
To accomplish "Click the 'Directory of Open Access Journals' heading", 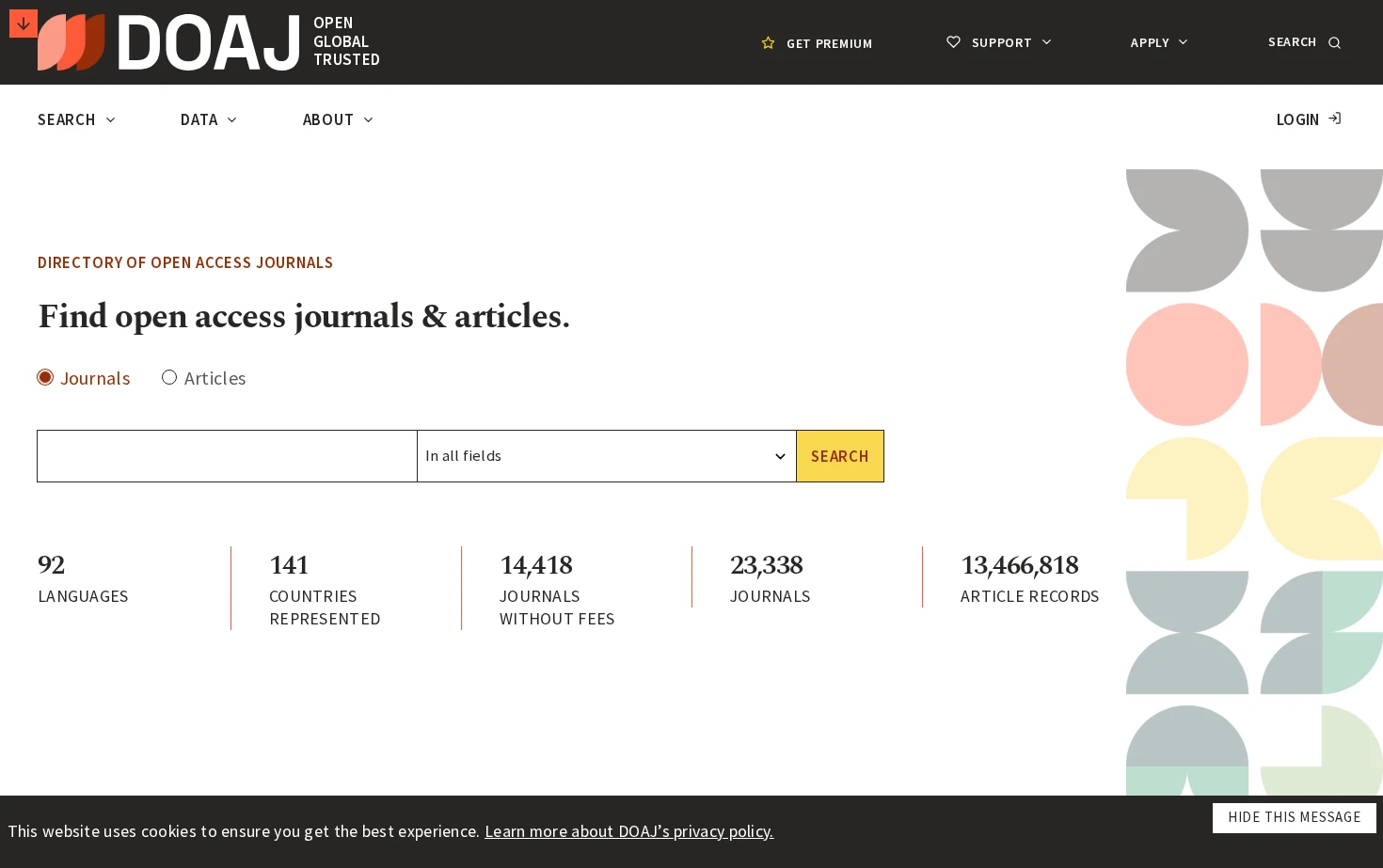I will tap(185, 262).
